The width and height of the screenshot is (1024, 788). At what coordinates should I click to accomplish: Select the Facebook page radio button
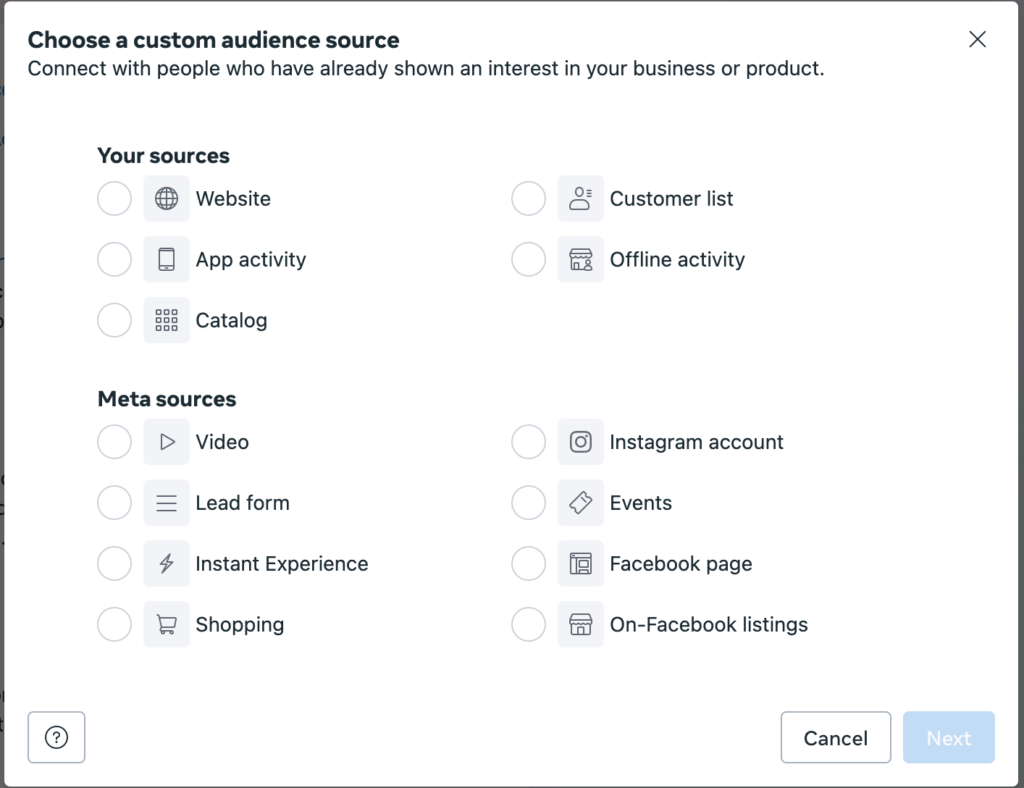(528, 564)
